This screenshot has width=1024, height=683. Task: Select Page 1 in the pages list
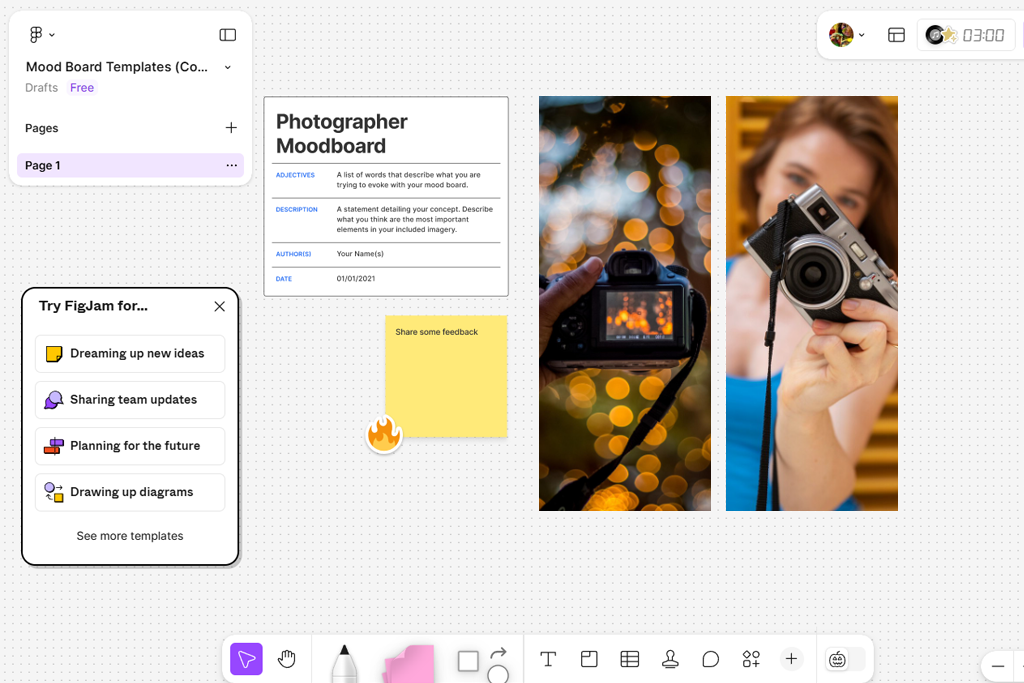pos(130,165)
